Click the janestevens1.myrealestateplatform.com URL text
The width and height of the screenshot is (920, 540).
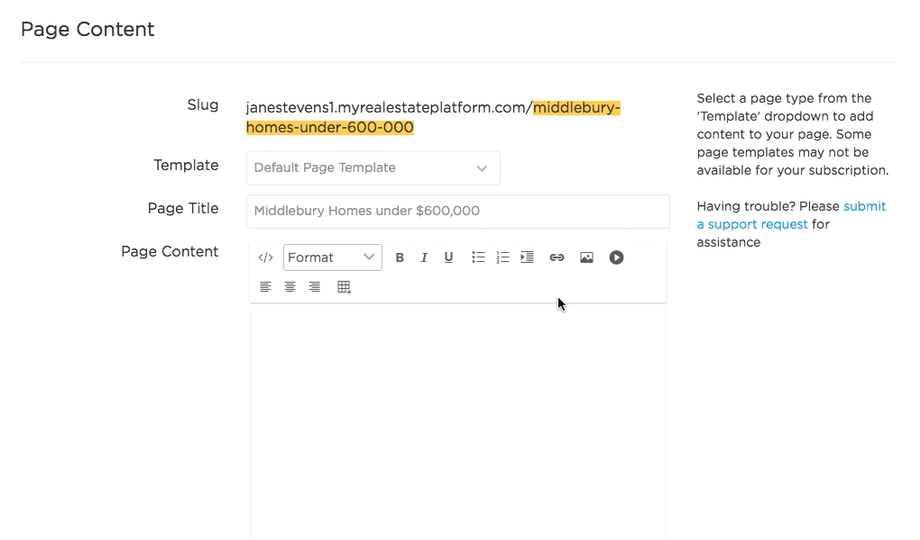[389, 108]
